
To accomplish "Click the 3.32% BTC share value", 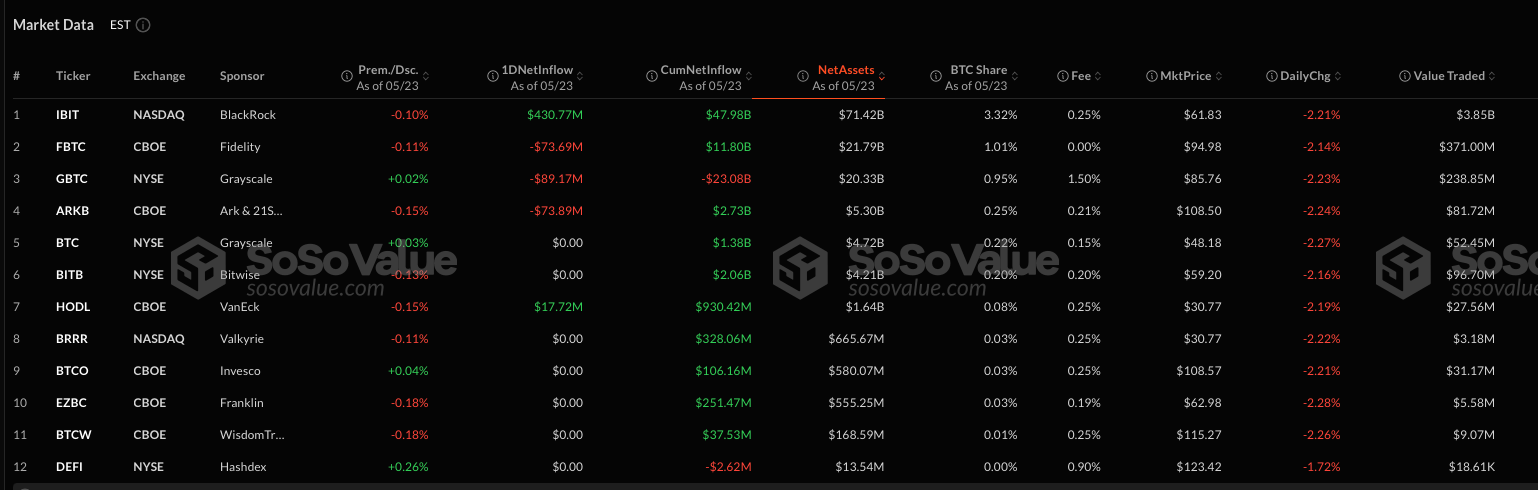I will point(1000,115).
